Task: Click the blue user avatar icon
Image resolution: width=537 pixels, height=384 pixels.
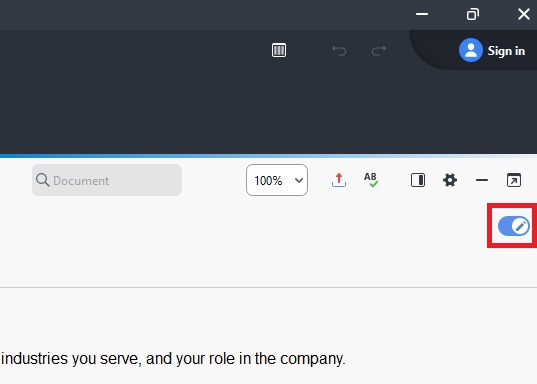Action: coord(471,50)
